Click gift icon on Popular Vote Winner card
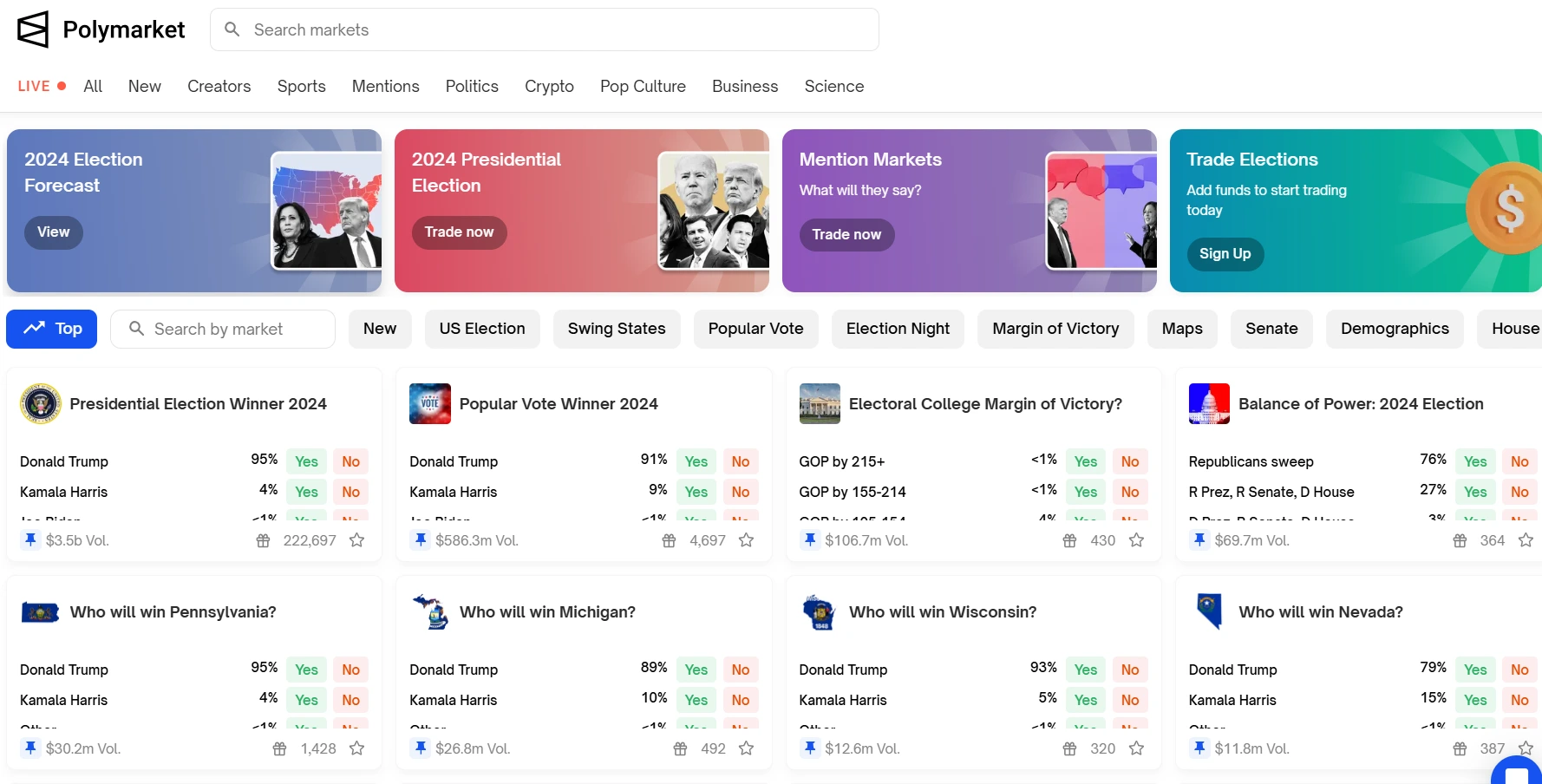This screenshot has height=784, width=1542. tap(669, 540)
